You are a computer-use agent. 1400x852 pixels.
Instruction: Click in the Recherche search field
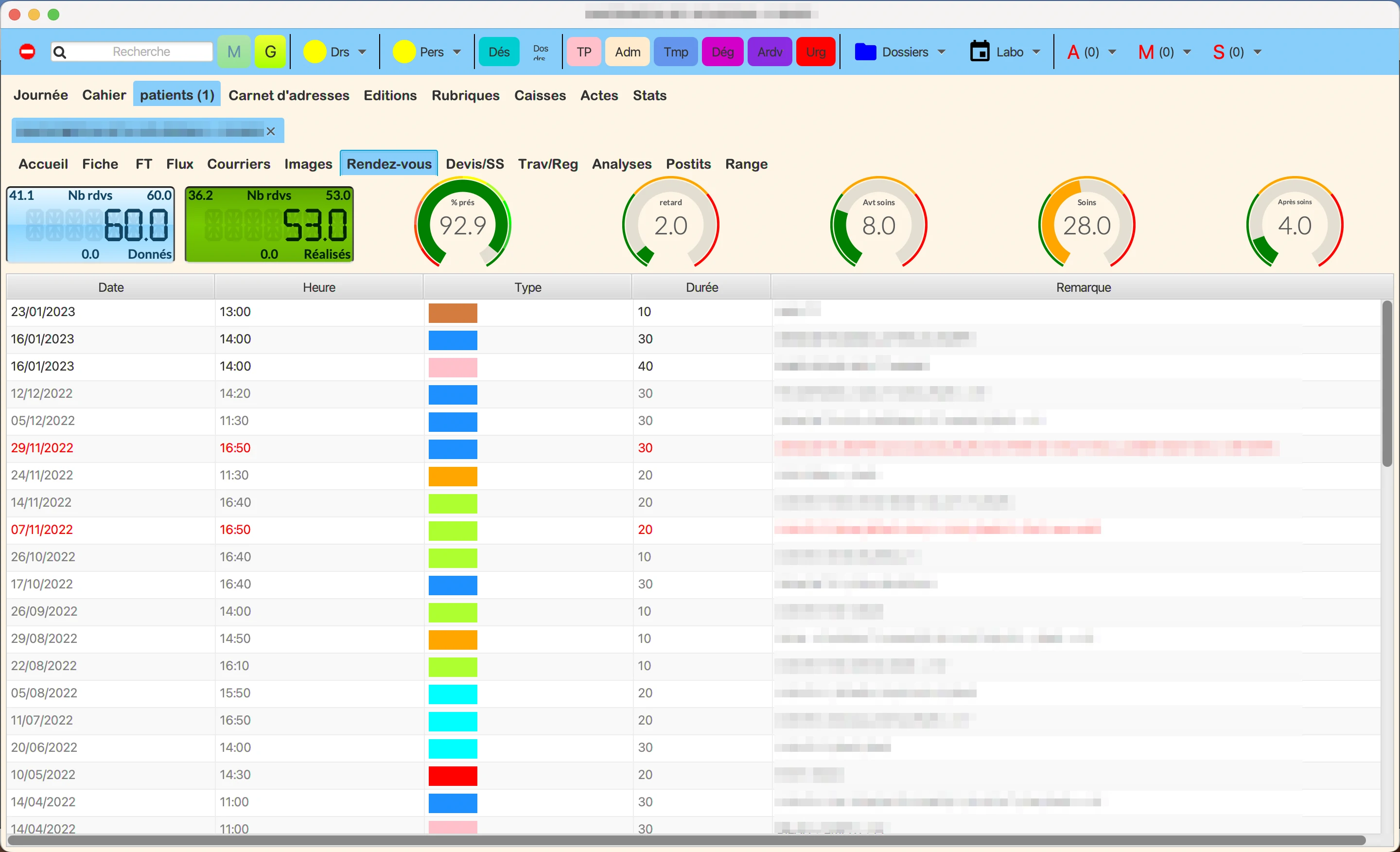[140, 52]
